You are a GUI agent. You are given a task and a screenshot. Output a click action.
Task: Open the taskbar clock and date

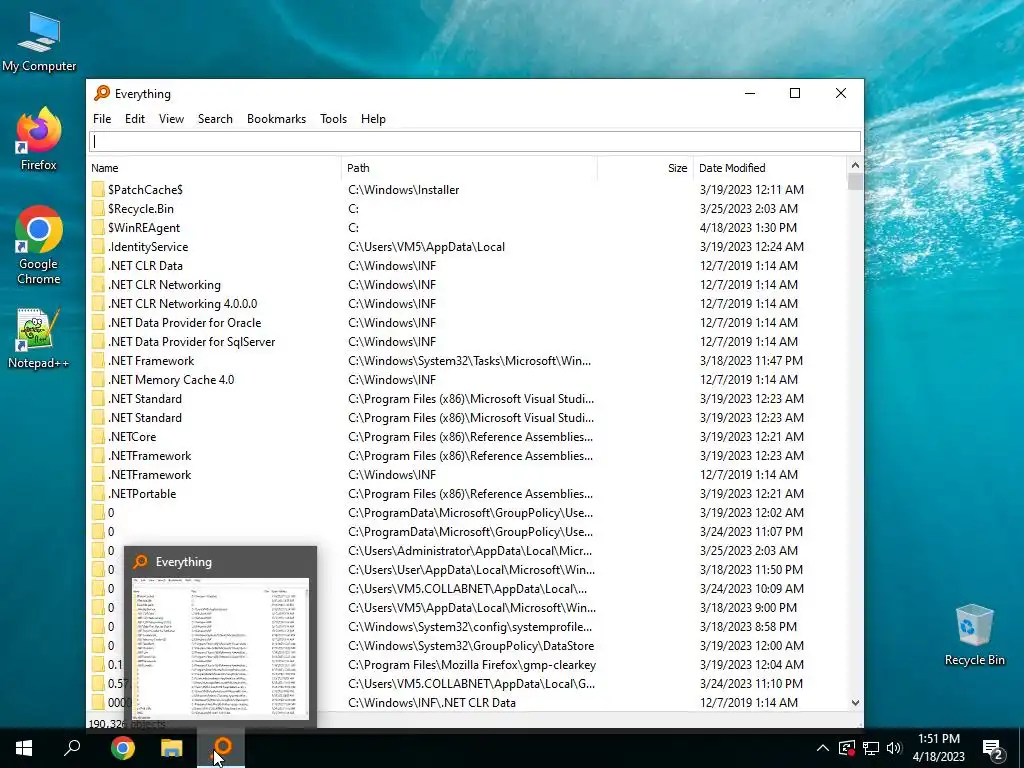pos(938,748)
